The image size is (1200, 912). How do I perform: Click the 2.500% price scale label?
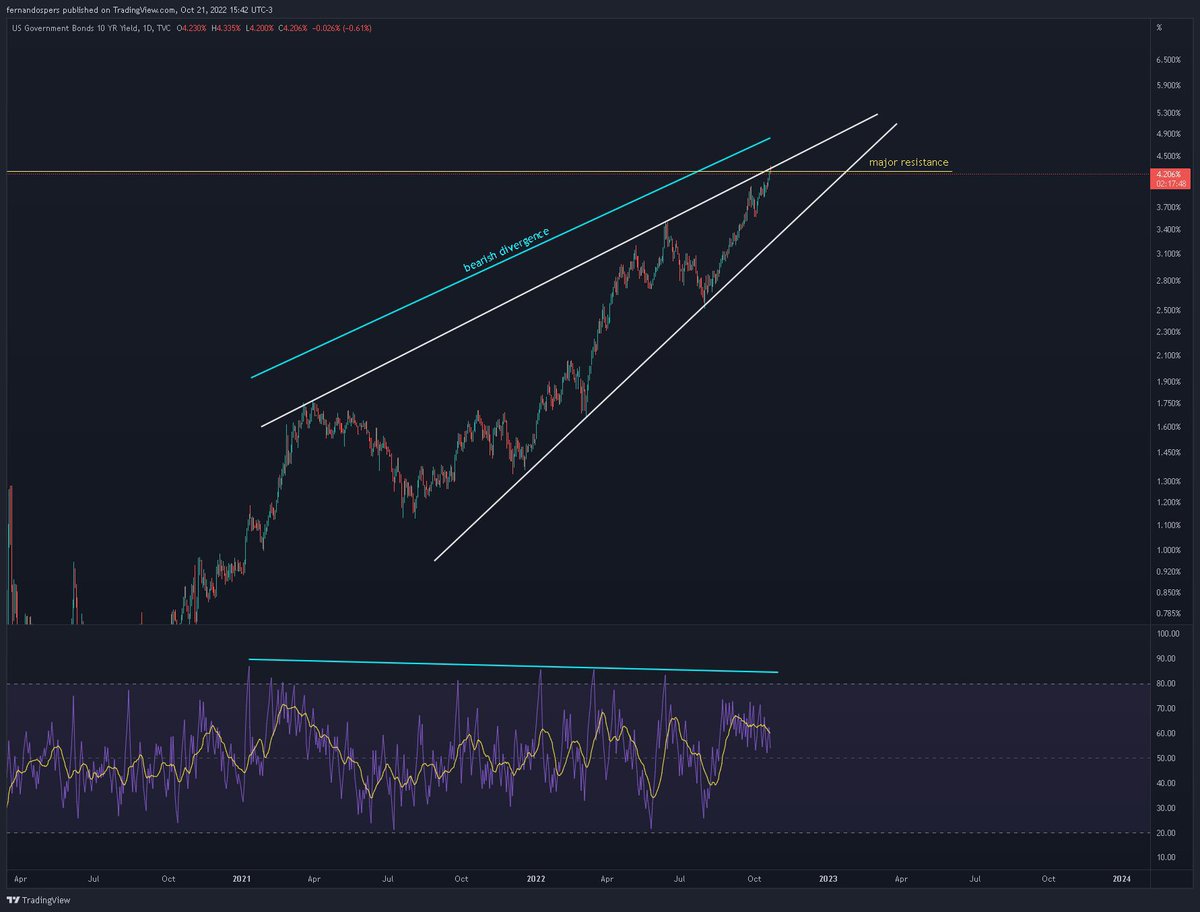click(x=1168, y=309)
